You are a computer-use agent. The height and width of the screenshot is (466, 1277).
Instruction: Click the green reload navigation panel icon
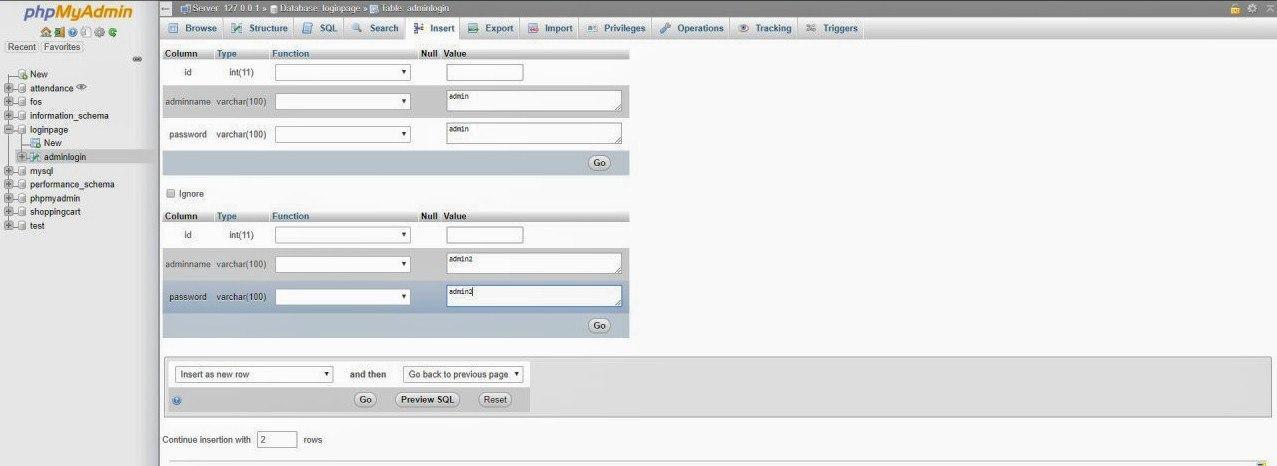click(x=112, y=32)
